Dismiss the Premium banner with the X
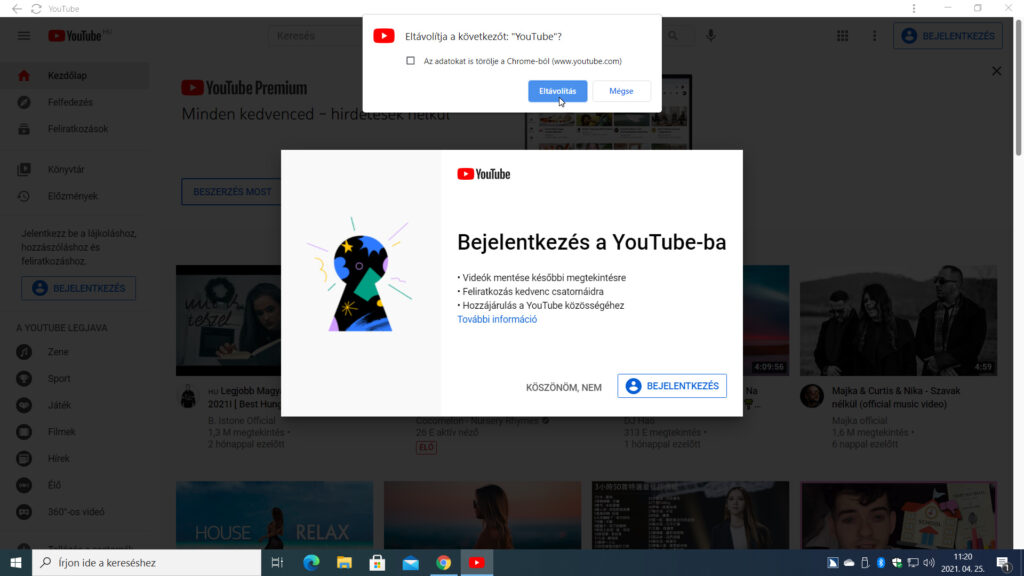The width and height of the screenshot is (1024, 576). click(997, 71)
